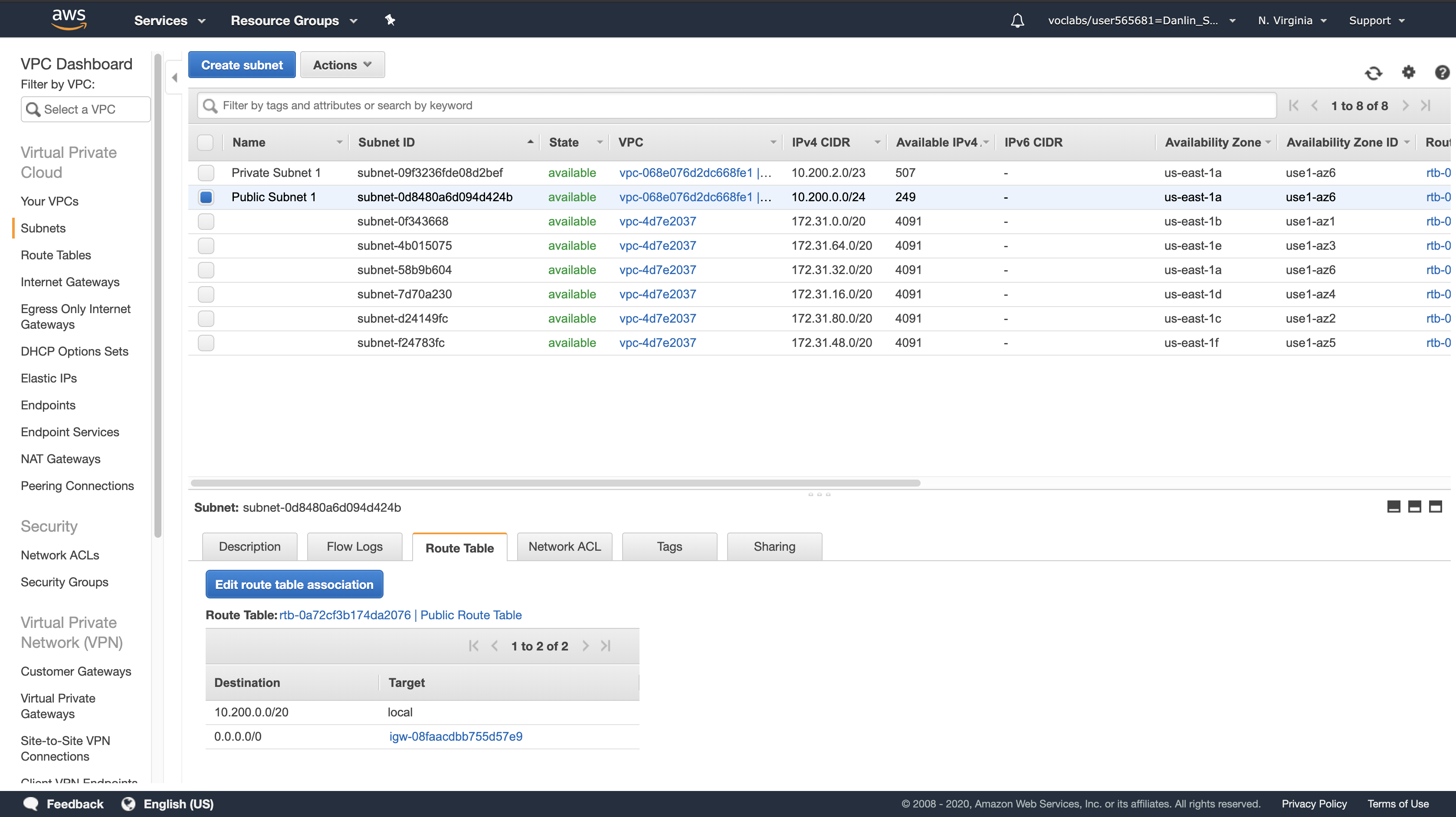Open the Description tab
Image resolution: width=1456 pixels, height=817 pixels.
249,546
